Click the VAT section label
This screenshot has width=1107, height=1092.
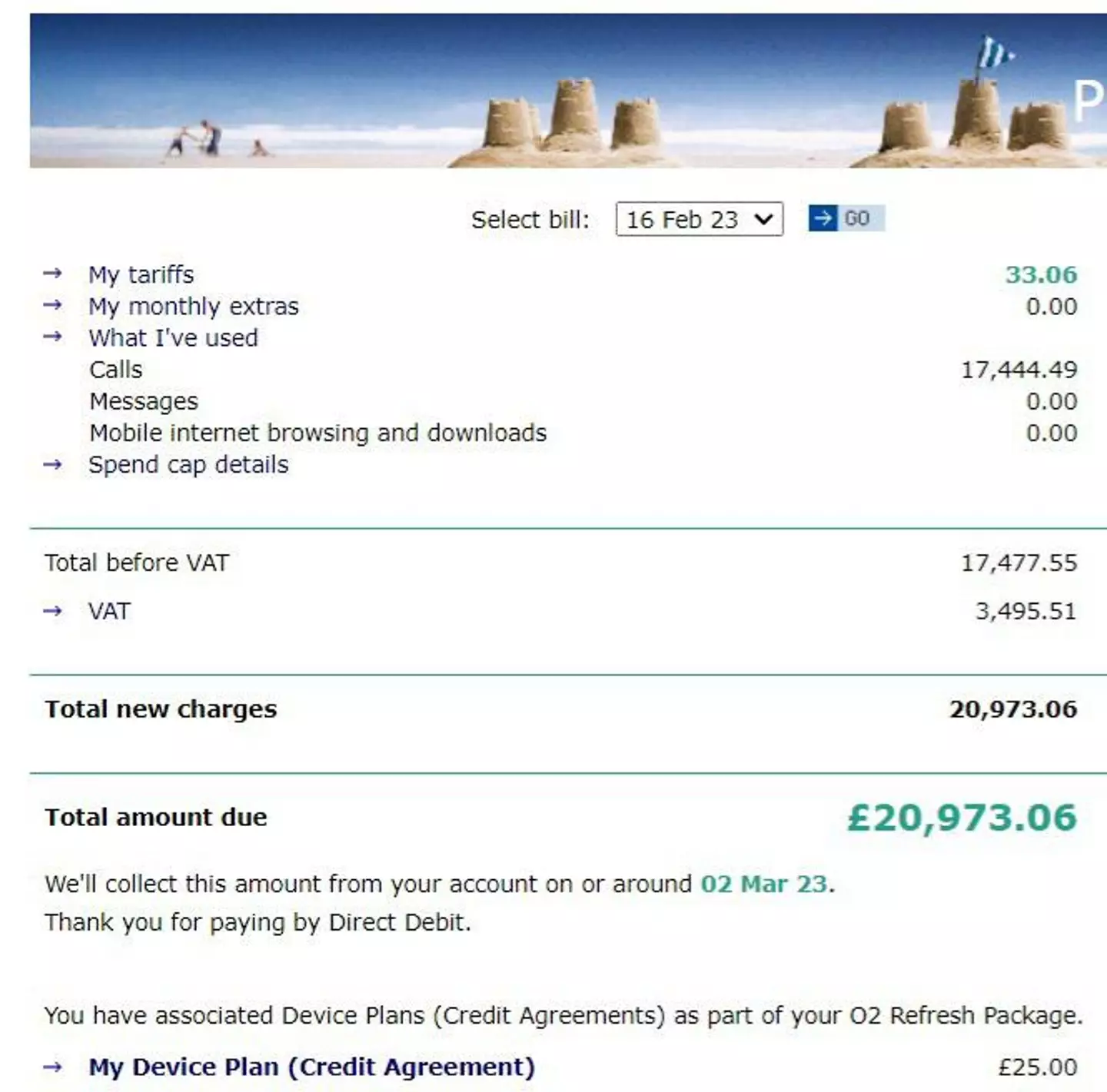[110, 611]
